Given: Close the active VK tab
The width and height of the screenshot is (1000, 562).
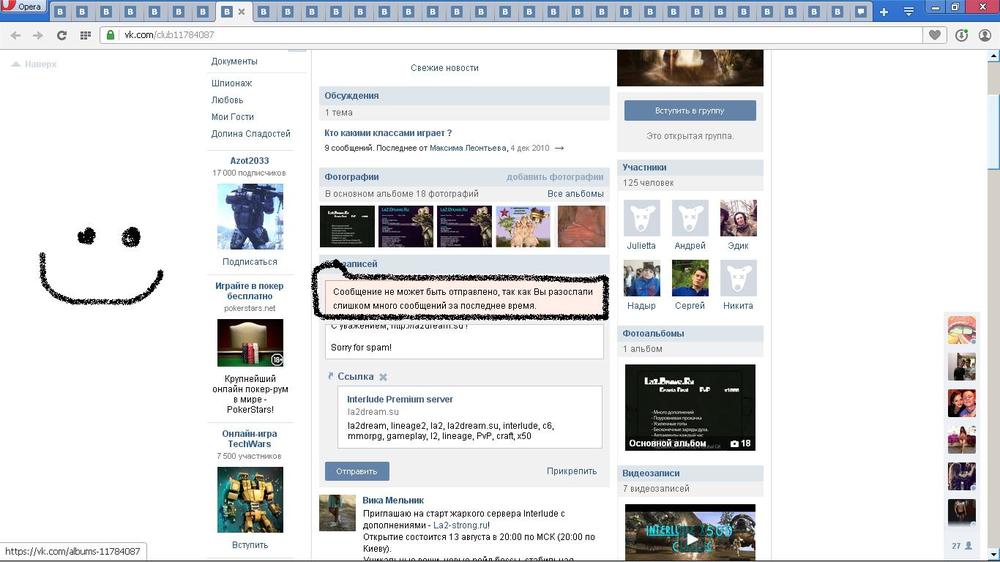Looking at the screenshot, I should click(241, 12).
